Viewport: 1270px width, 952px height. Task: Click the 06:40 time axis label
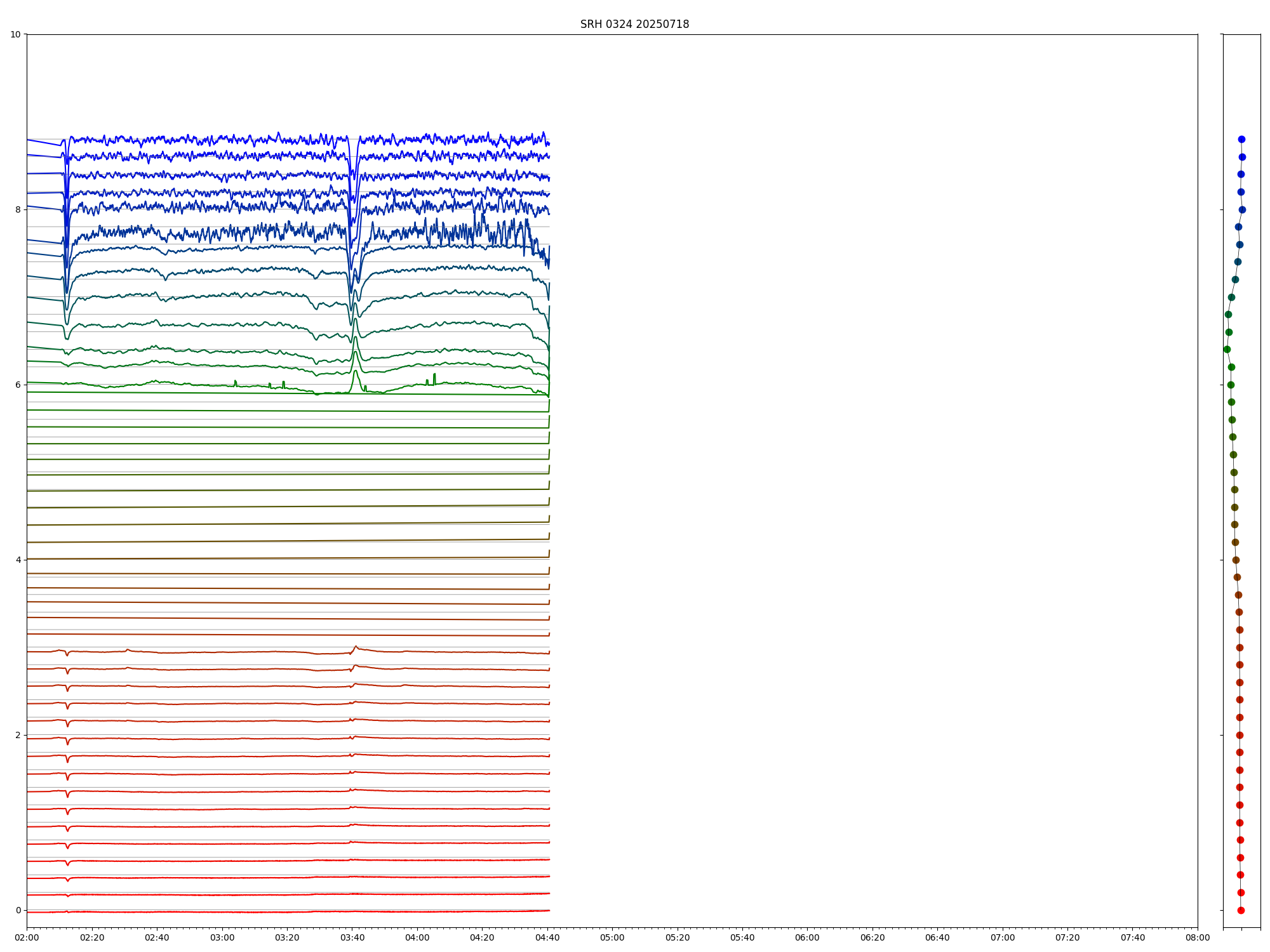937,937
